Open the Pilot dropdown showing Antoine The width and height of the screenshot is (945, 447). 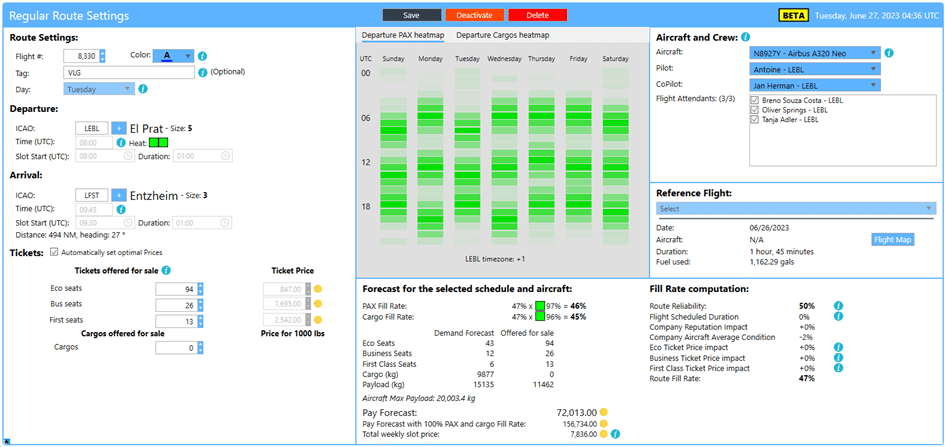click(x=814, y=69)
